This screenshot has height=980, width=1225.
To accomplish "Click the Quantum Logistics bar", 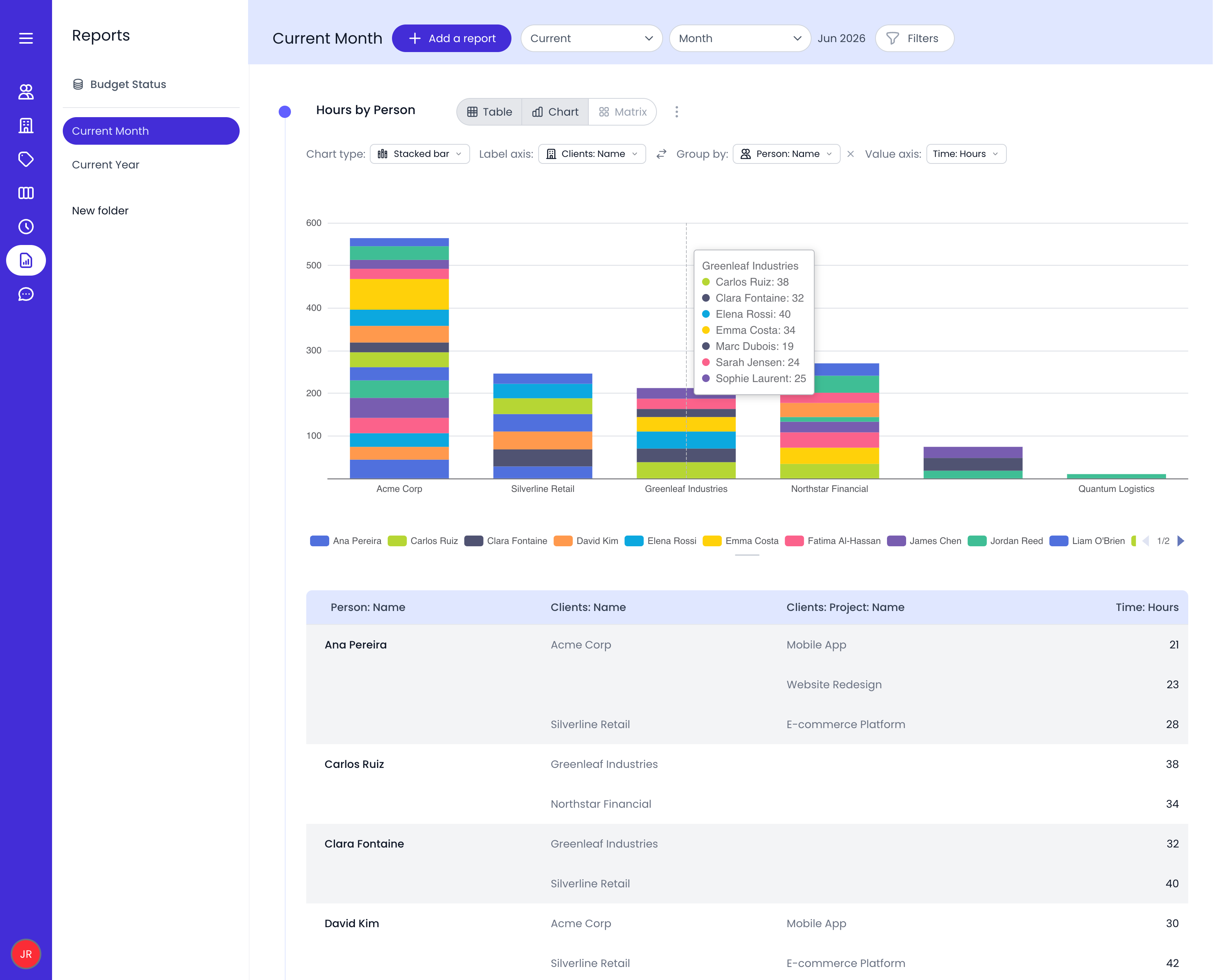I will coord(1116,476).
